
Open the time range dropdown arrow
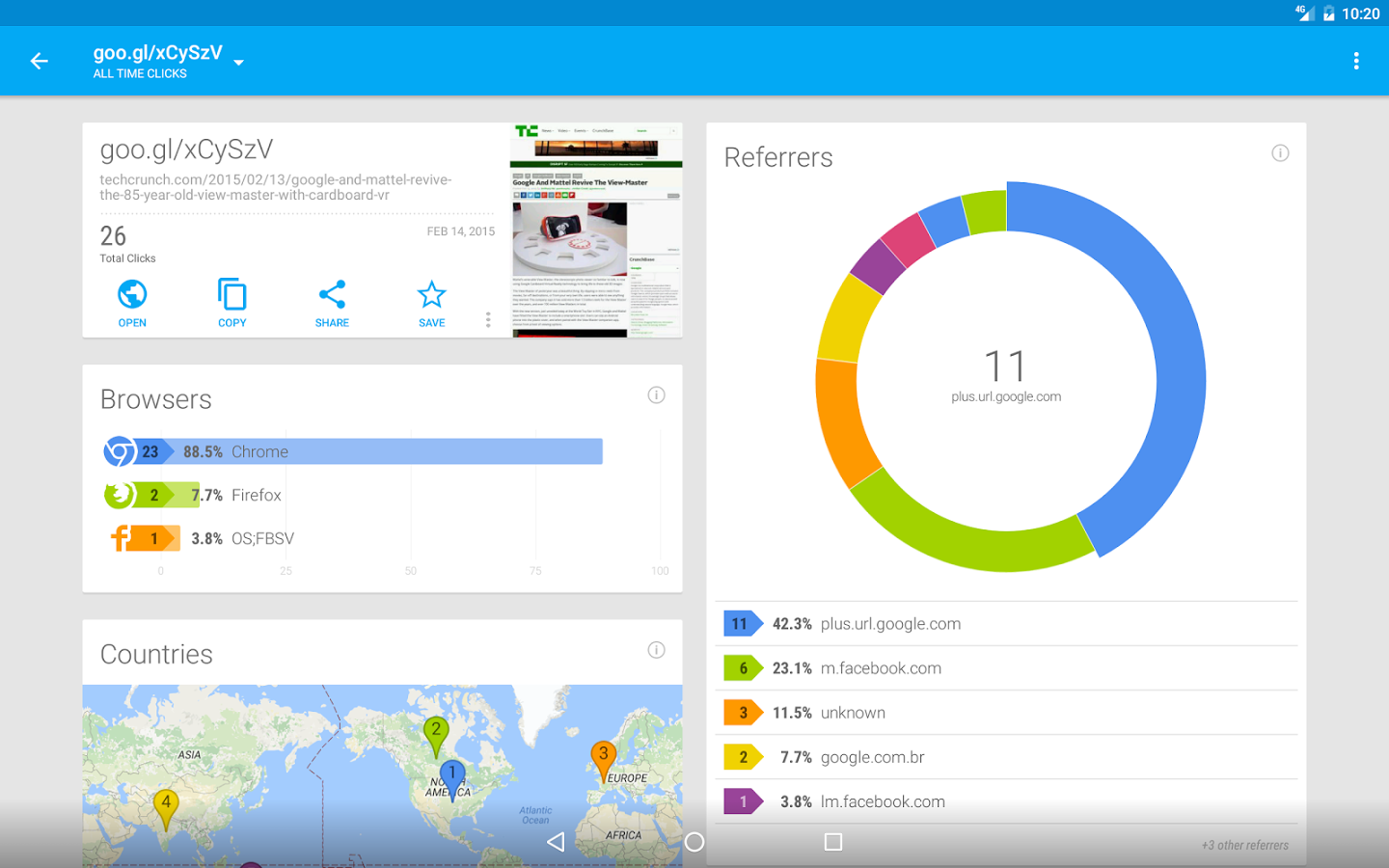(238, 63)
